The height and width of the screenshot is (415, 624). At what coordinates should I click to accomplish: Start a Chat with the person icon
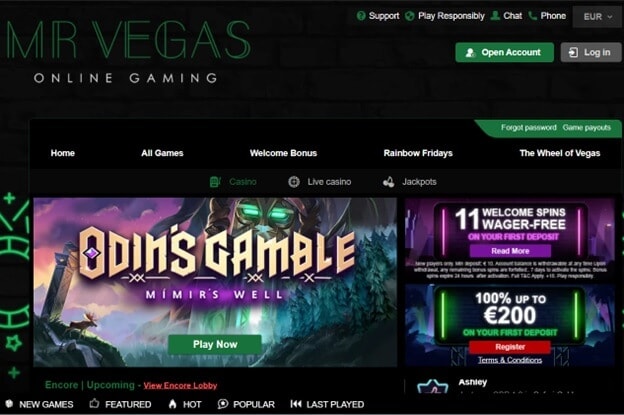495,16
